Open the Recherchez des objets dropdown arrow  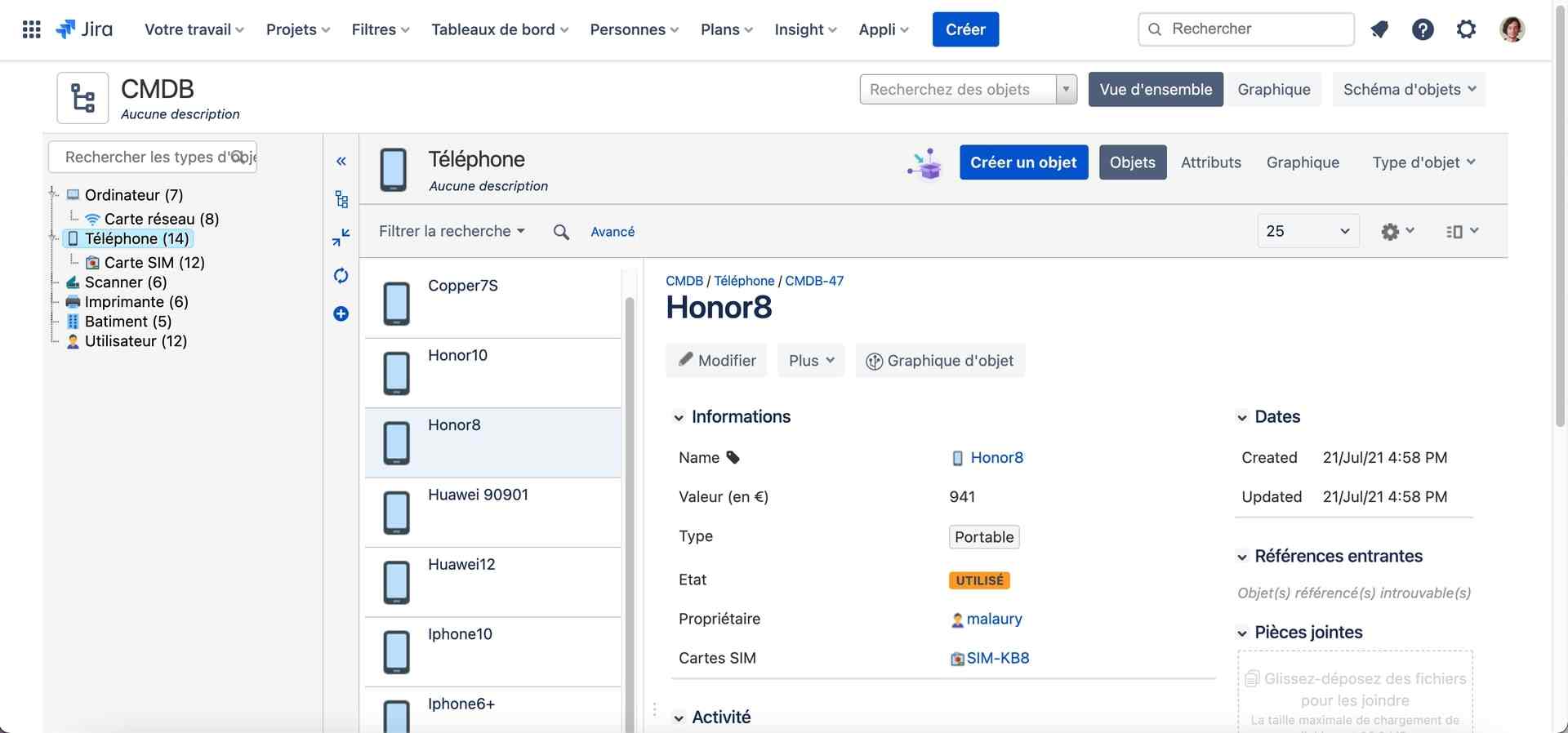click(1066, 89)
